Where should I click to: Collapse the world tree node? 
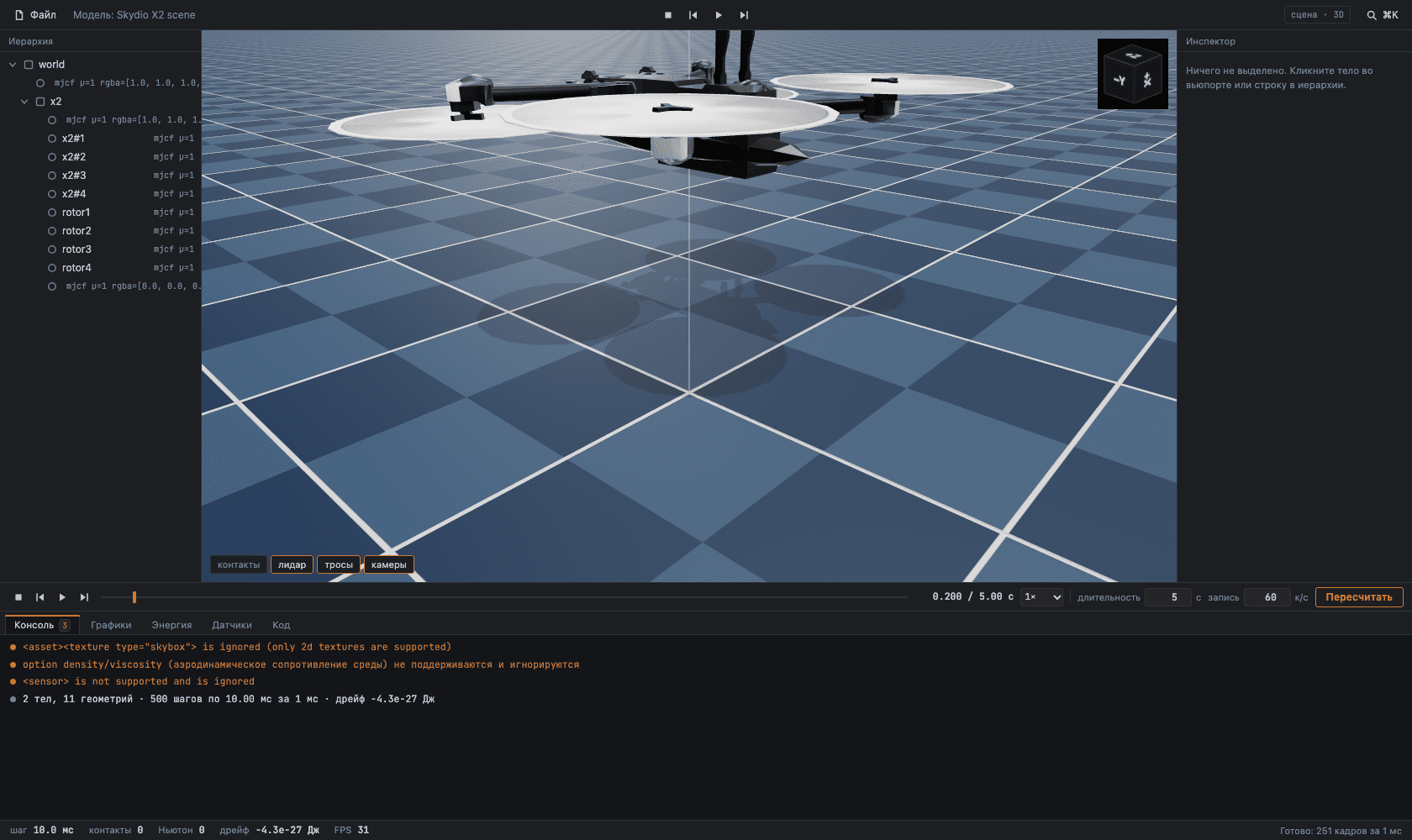13,65
